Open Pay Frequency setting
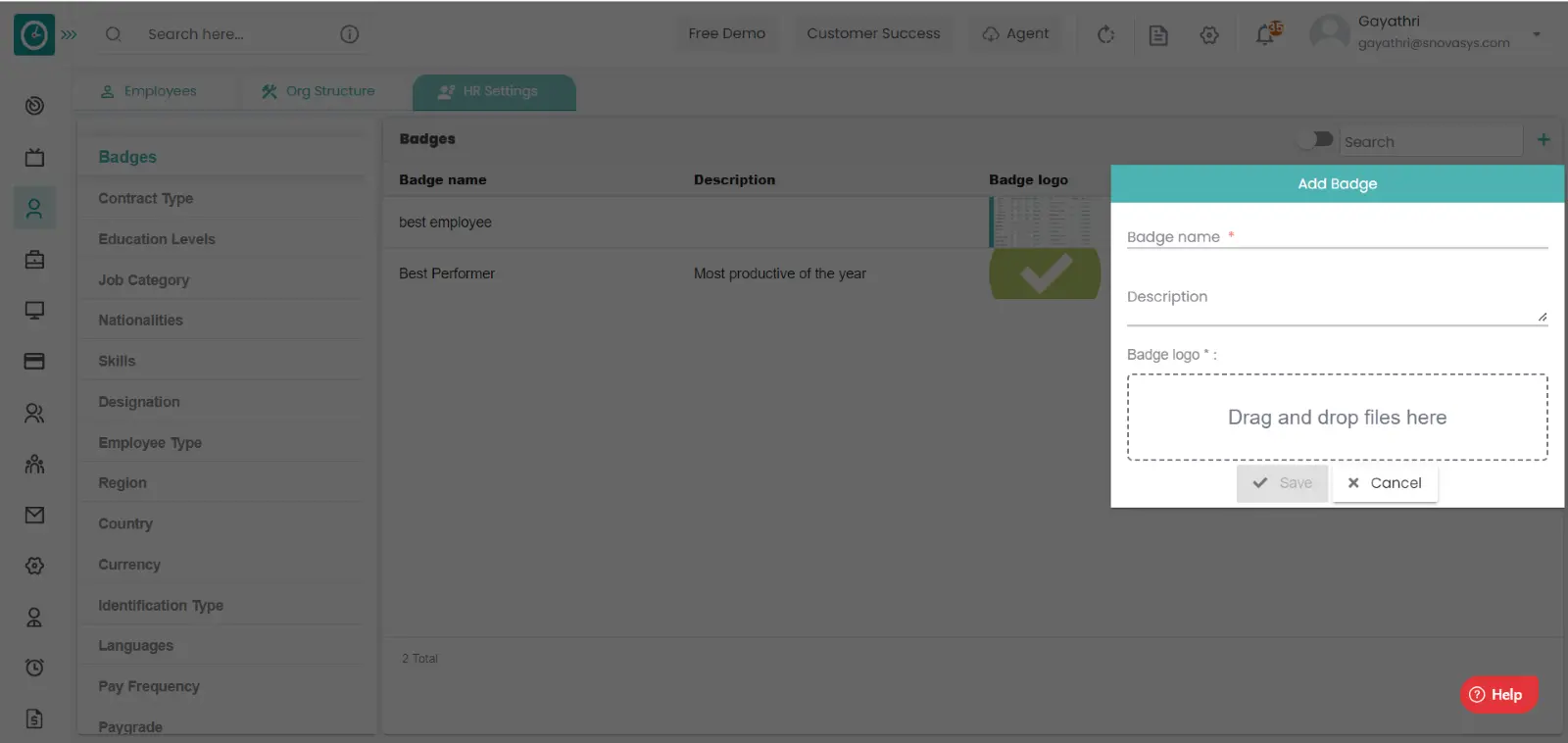Viewport: 1568px width, 743px height. [148, 687]
